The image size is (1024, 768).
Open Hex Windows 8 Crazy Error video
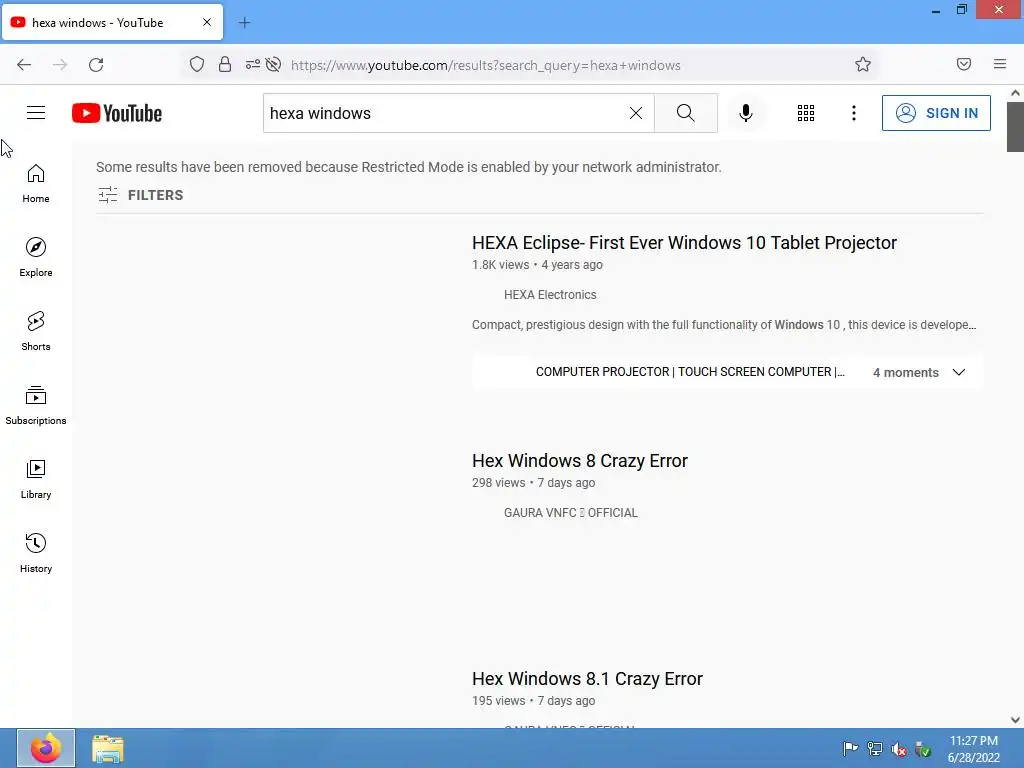click(x=579, y=460)
